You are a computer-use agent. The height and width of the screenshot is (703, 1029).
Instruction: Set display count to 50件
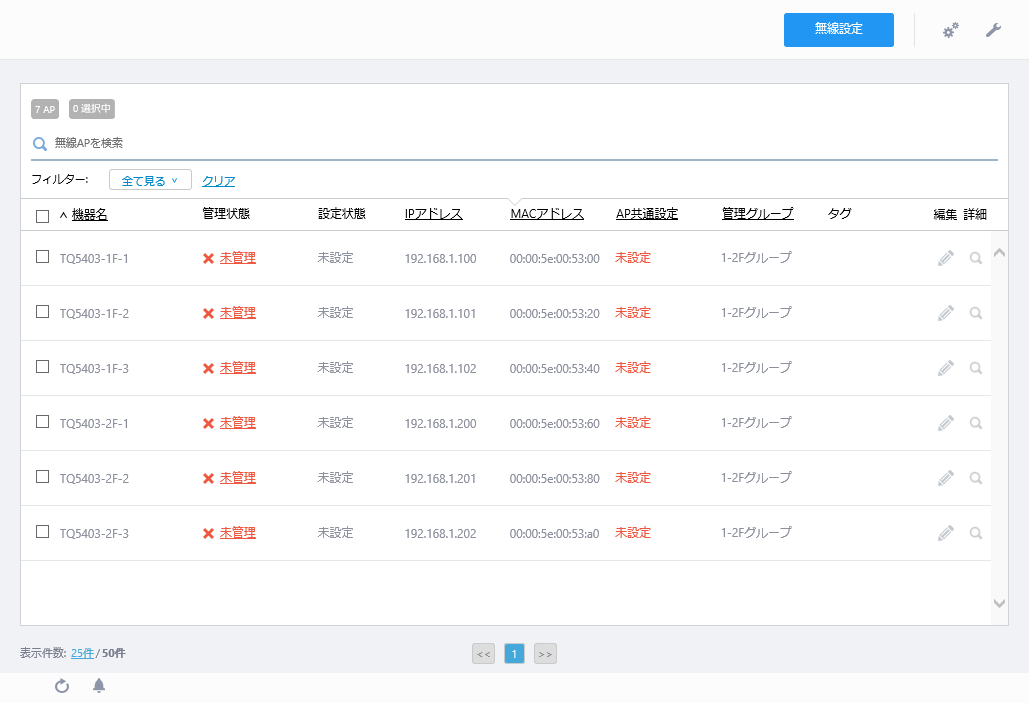click(114, 653)
